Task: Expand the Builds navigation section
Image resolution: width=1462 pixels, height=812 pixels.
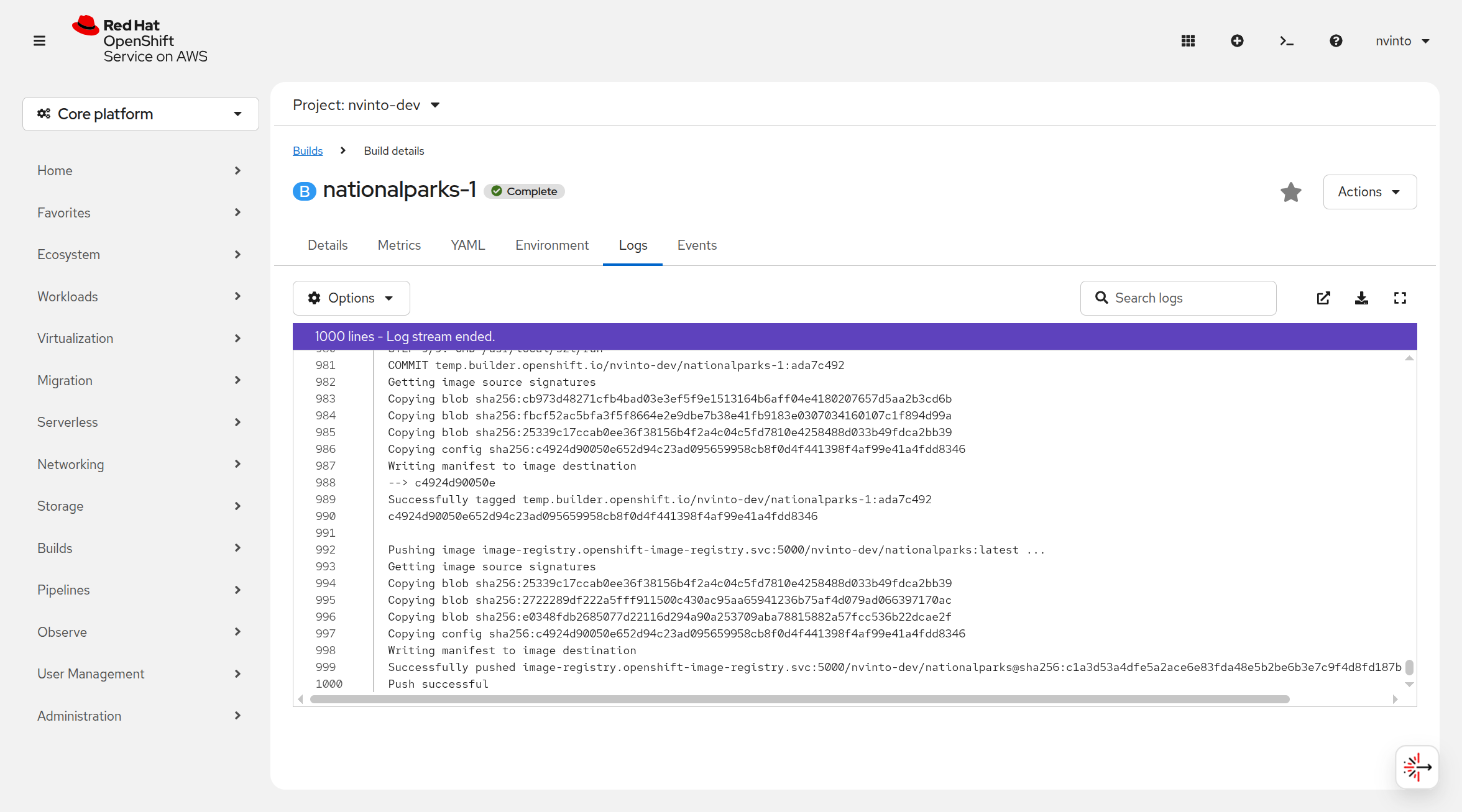Action: click(x=140, y=548)
